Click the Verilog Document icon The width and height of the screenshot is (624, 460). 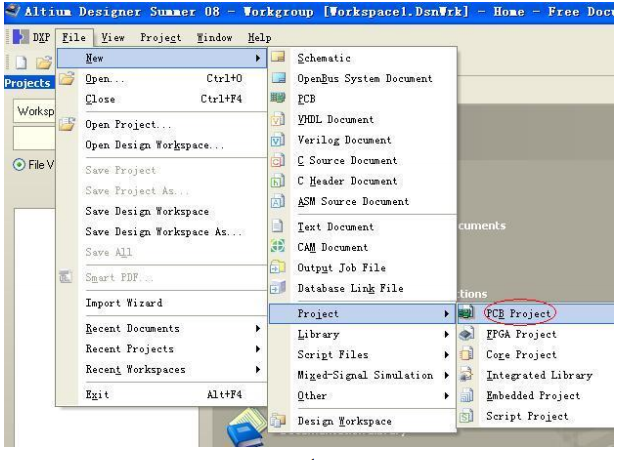[278, 139]
